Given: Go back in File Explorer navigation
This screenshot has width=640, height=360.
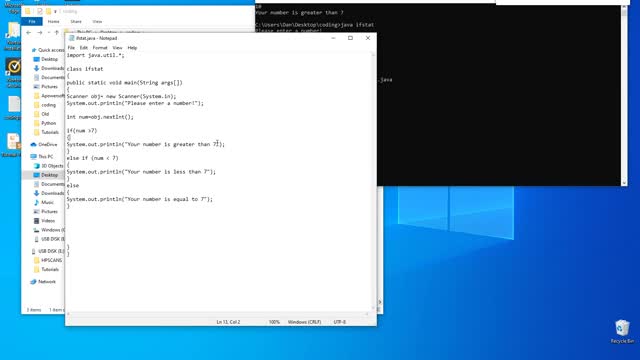Looking at the screenshot, I should point(28,32).
